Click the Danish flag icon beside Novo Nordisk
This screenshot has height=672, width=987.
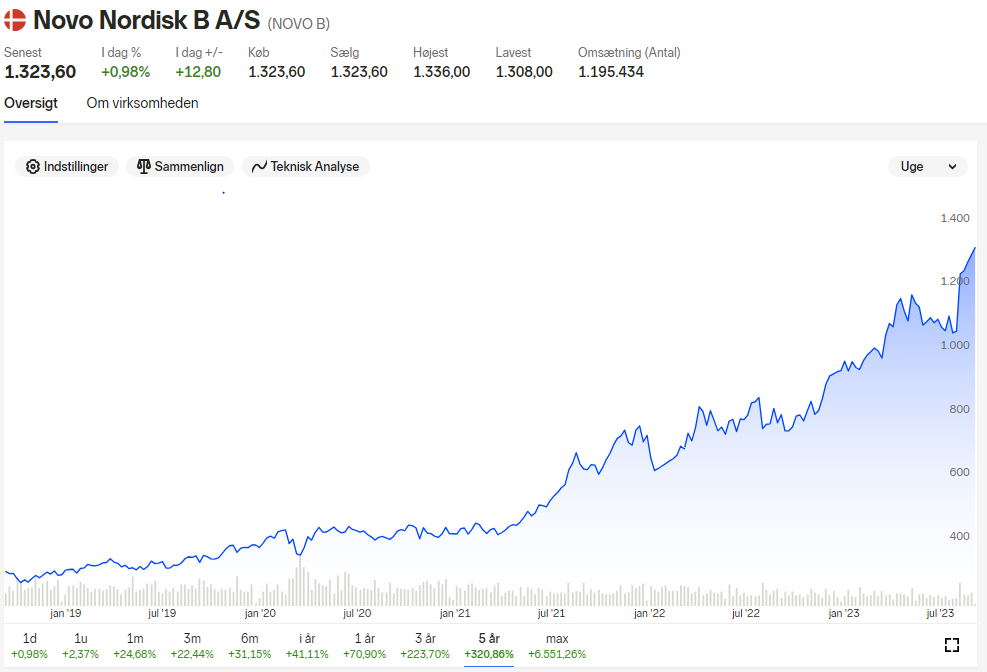click(15, 20)
